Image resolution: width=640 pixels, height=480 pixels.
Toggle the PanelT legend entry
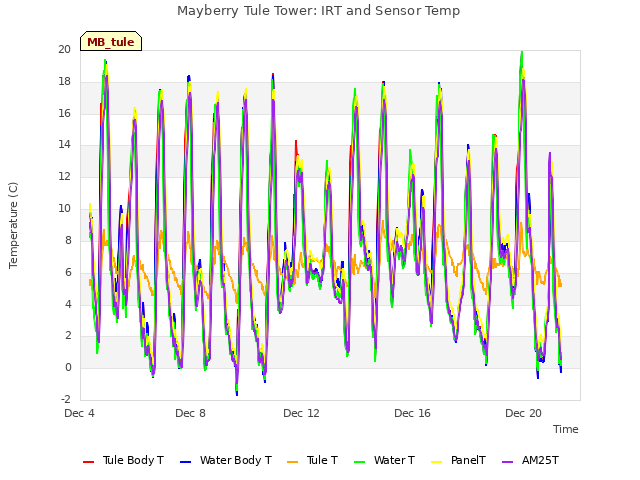click(458, 460)
